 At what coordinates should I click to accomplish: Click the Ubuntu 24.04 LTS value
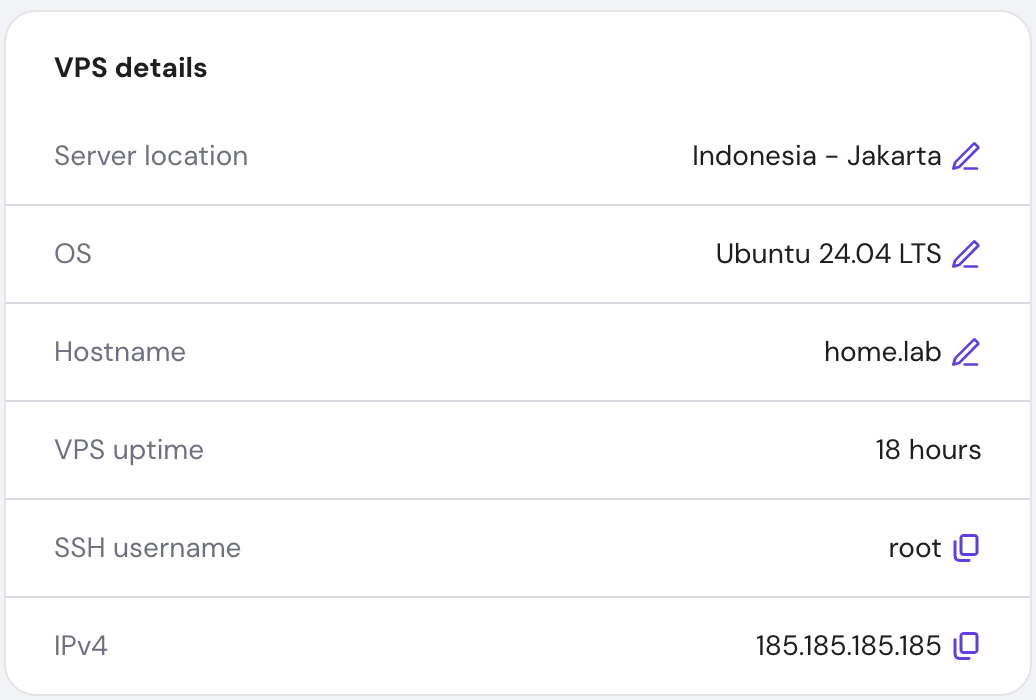(x=828, y=254)
